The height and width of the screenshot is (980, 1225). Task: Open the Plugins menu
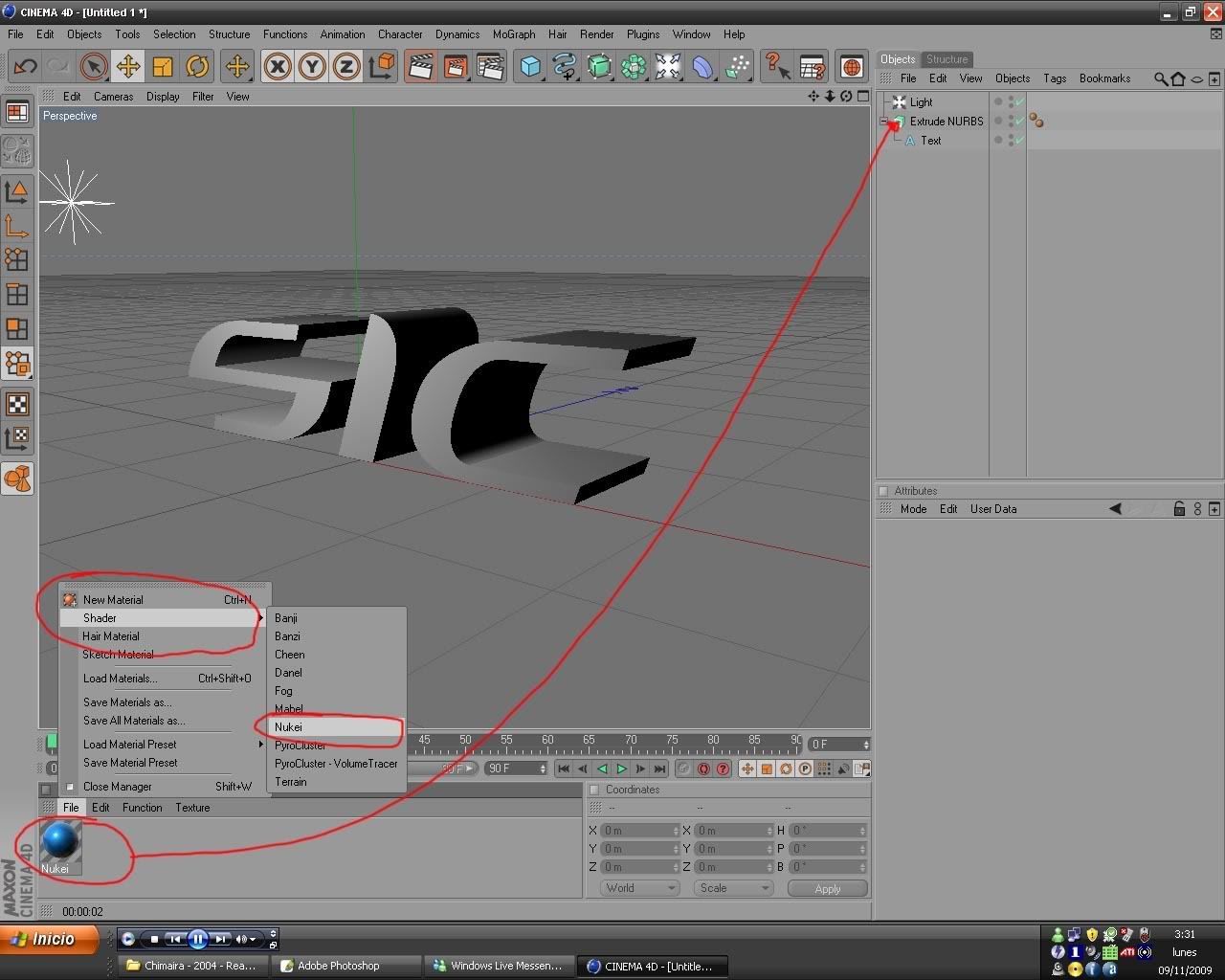point(643,33)
